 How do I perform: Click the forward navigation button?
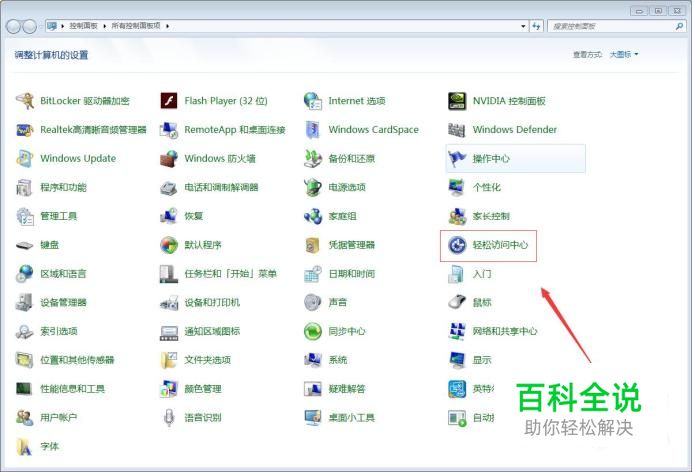[30, 27]
